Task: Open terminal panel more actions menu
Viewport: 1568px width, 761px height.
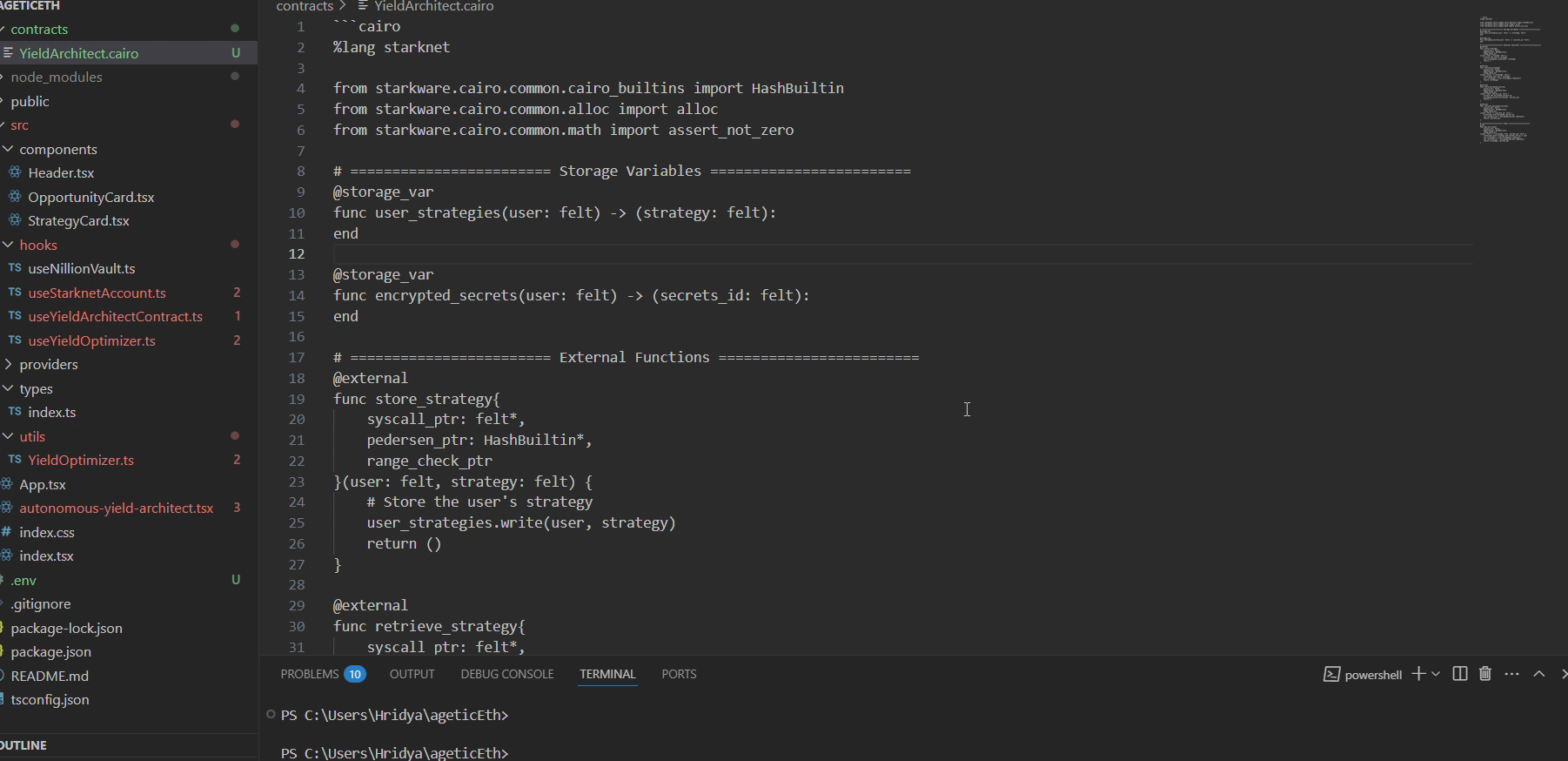Action: click(x=1512, y=673)
